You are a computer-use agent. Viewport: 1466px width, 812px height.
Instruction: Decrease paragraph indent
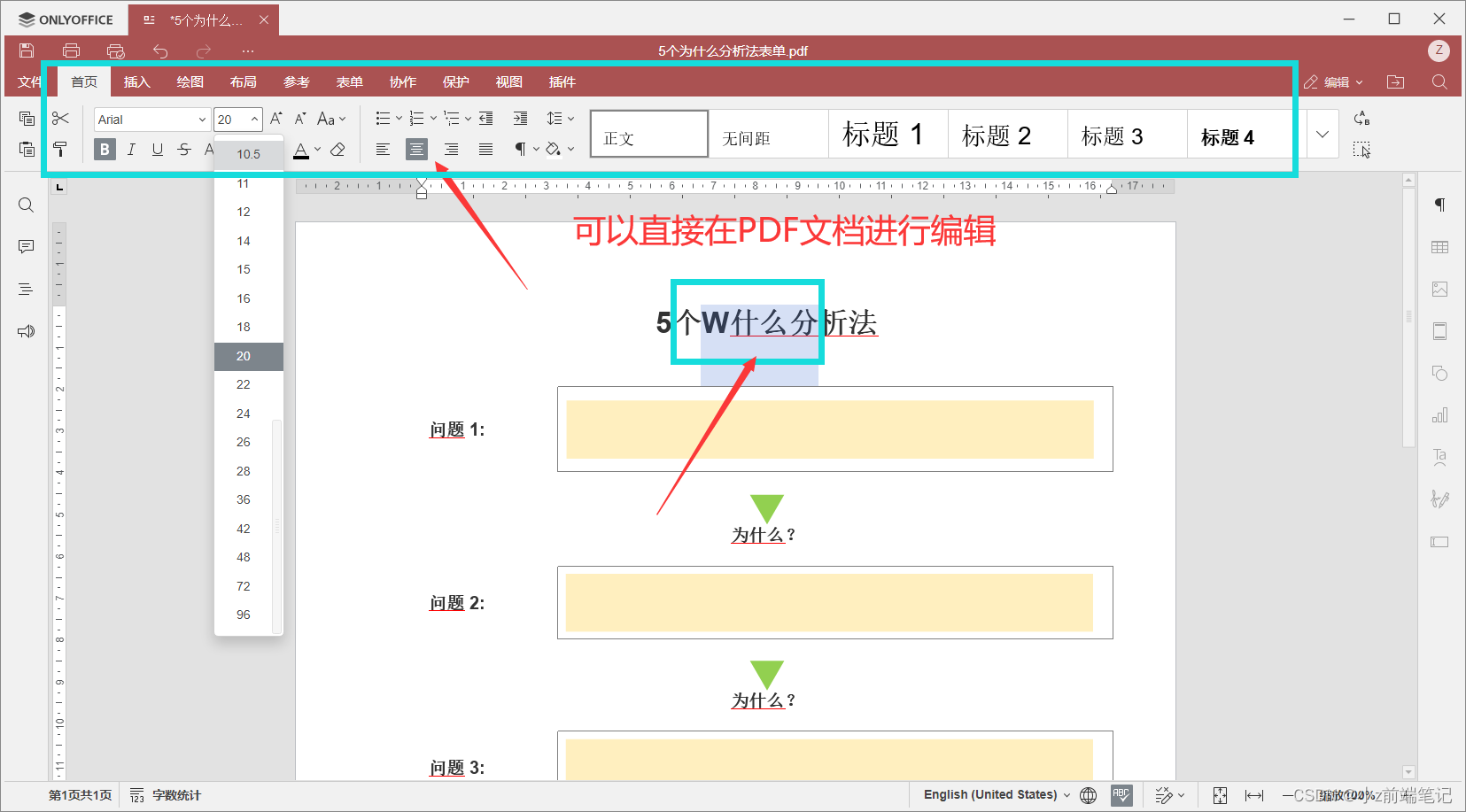click(486, 119)
